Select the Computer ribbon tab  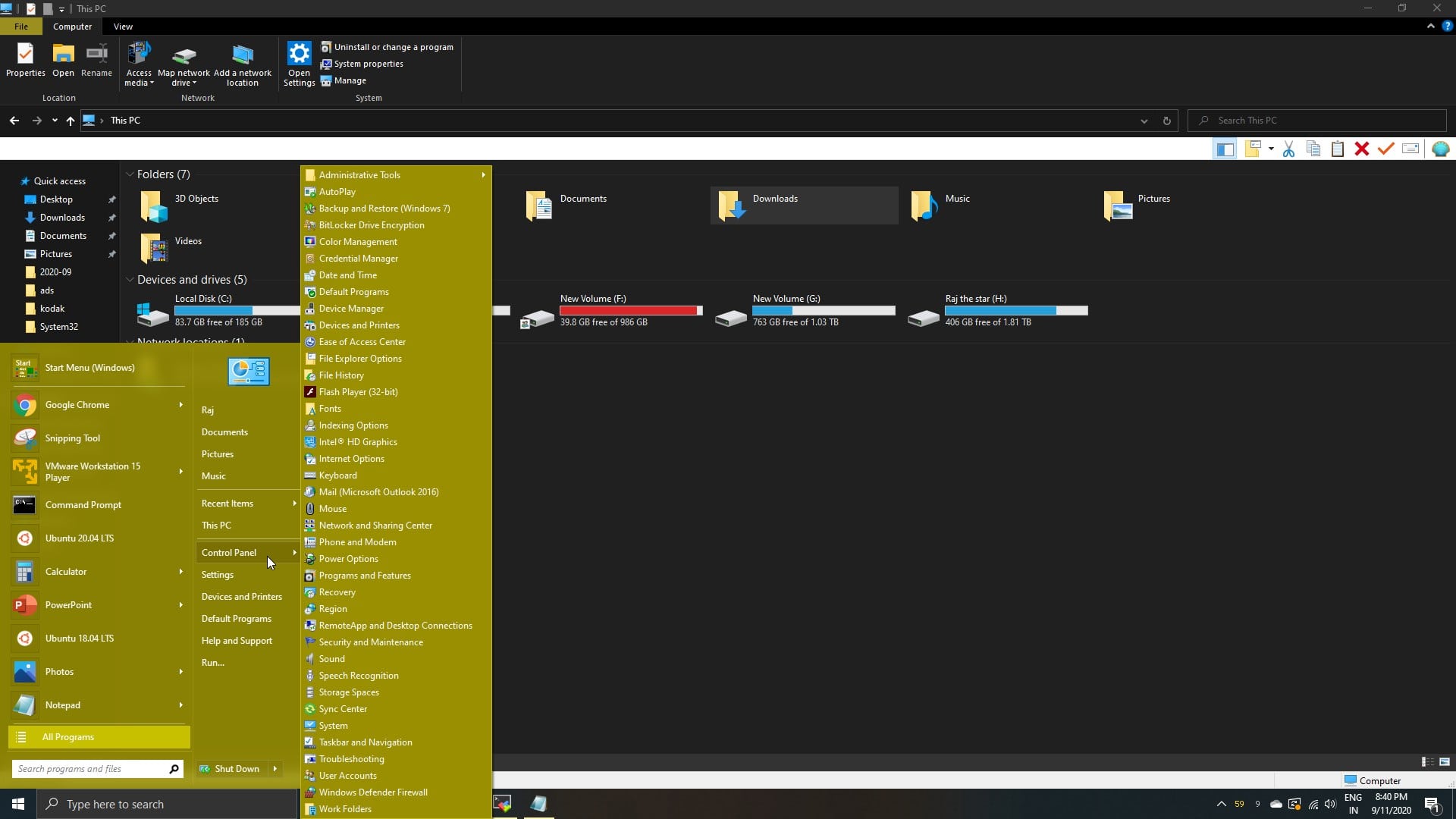pyautogui.click(x=72, y=27)
